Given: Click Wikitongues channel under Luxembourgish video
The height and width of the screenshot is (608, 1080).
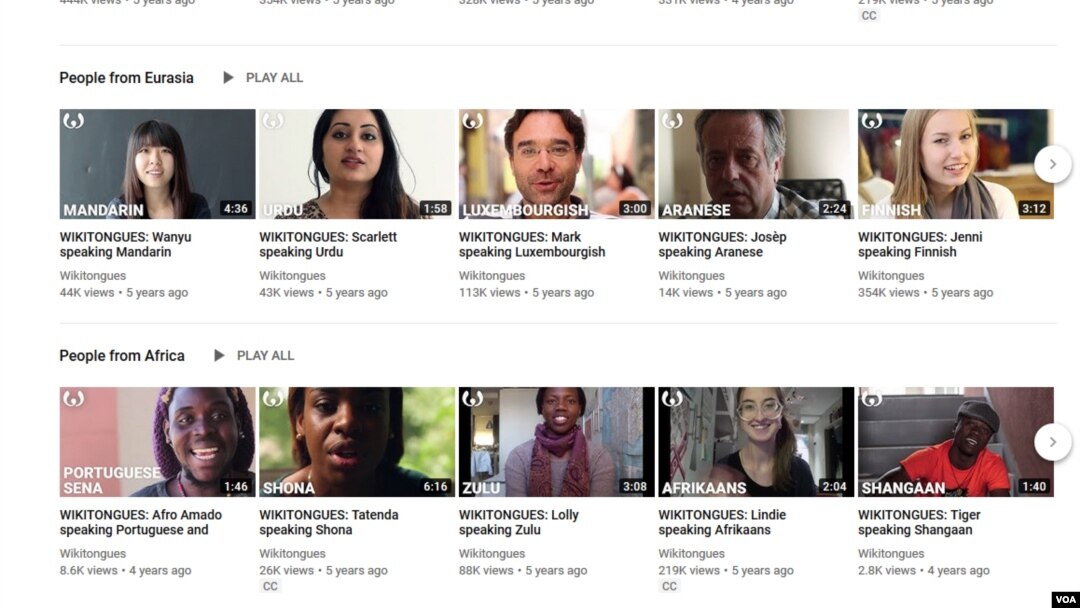Looking at the screenshot, I should (492, 275).
